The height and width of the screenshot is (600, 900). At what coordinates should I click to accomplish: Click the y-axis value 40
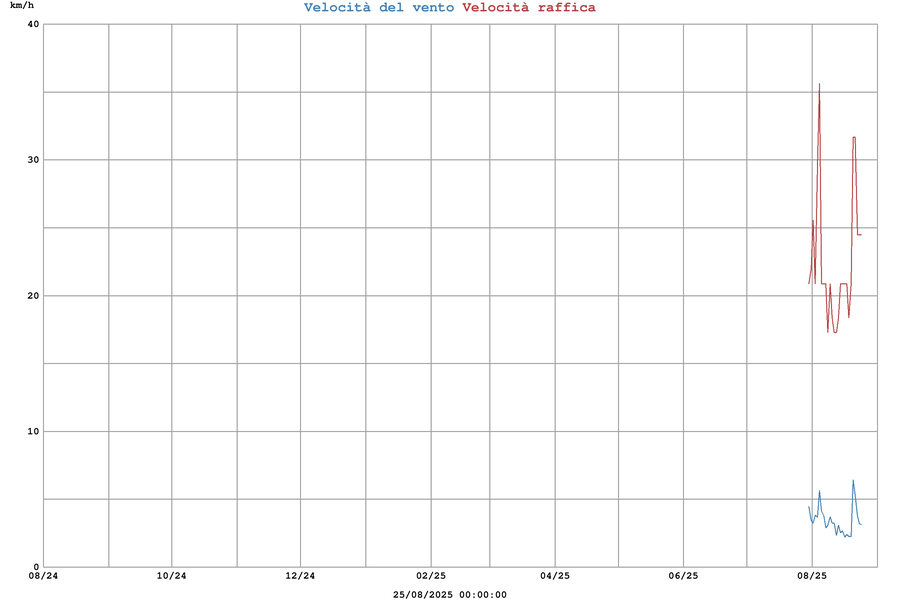pos(33,24)
